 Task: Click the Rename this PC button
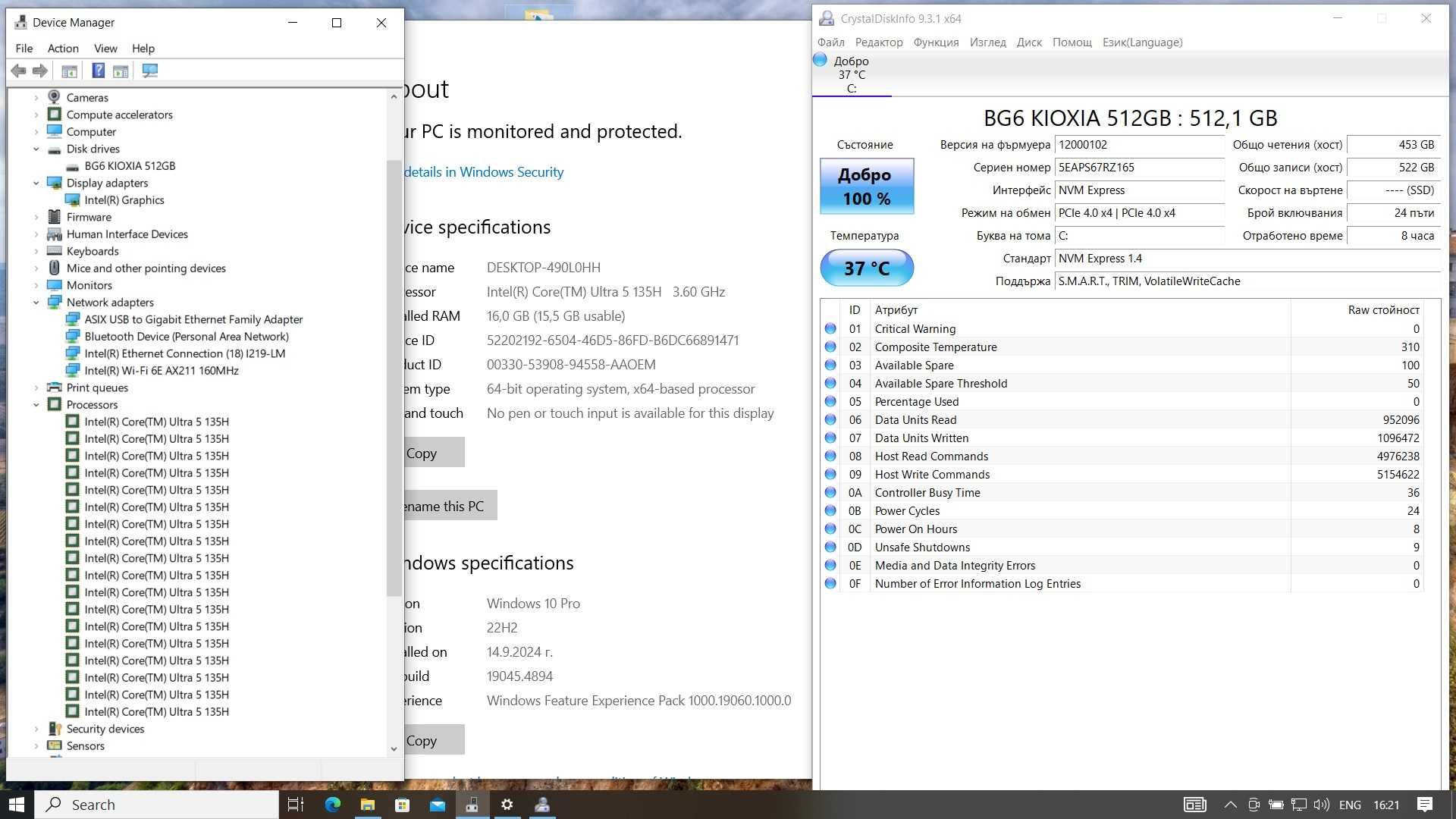pos(450,506)
